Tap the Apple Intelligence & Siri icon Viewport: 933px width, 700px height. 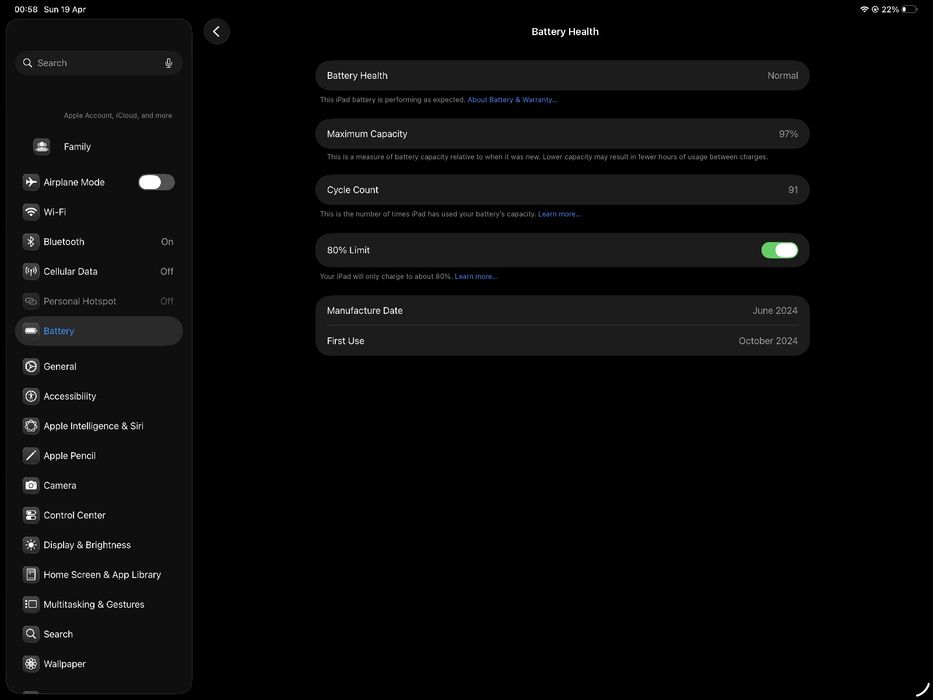pyautogui.click(x=31, y=426)
